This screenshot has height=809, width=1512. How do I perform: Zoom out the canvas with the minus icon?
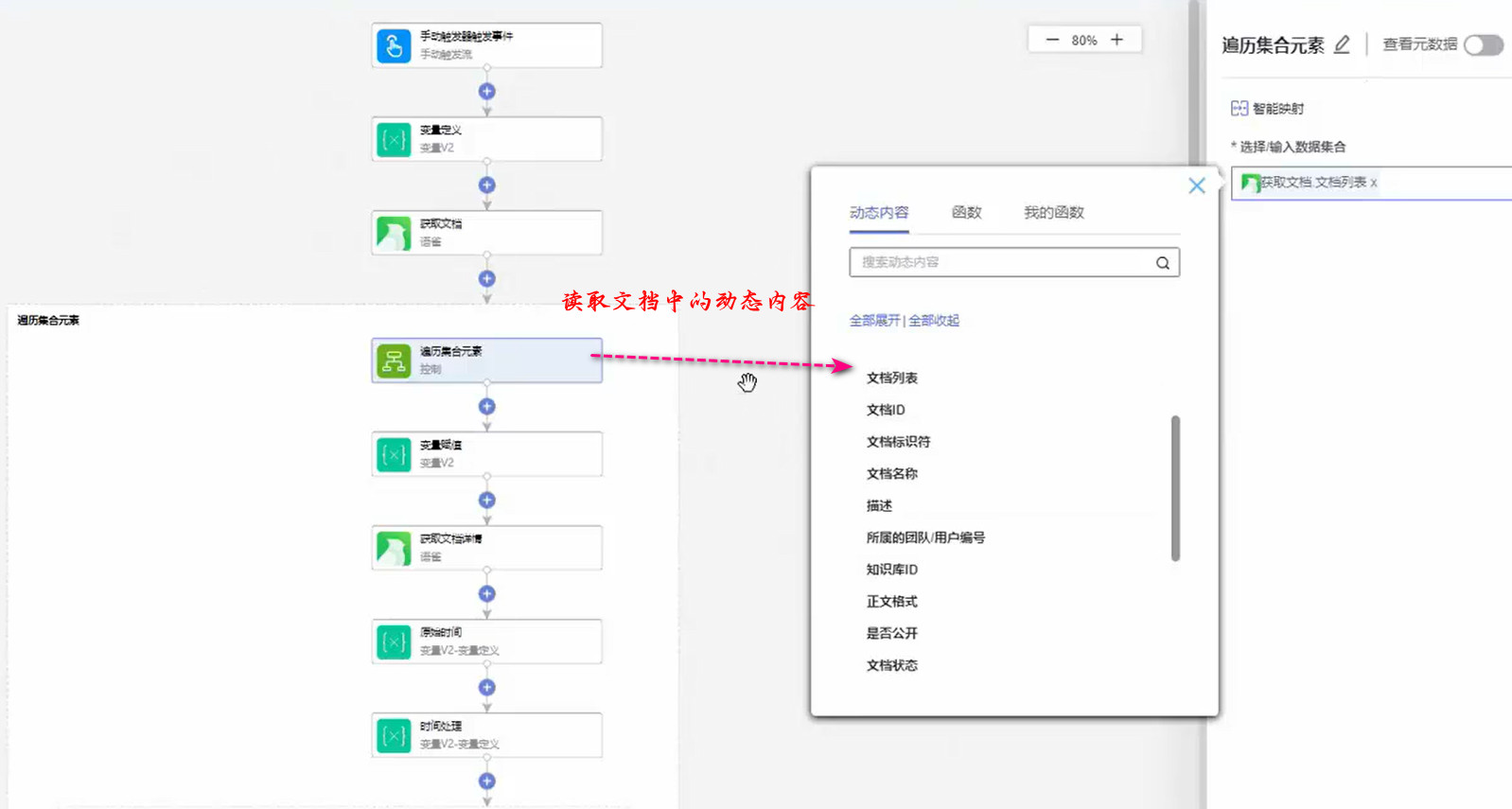pos(1052,40)
